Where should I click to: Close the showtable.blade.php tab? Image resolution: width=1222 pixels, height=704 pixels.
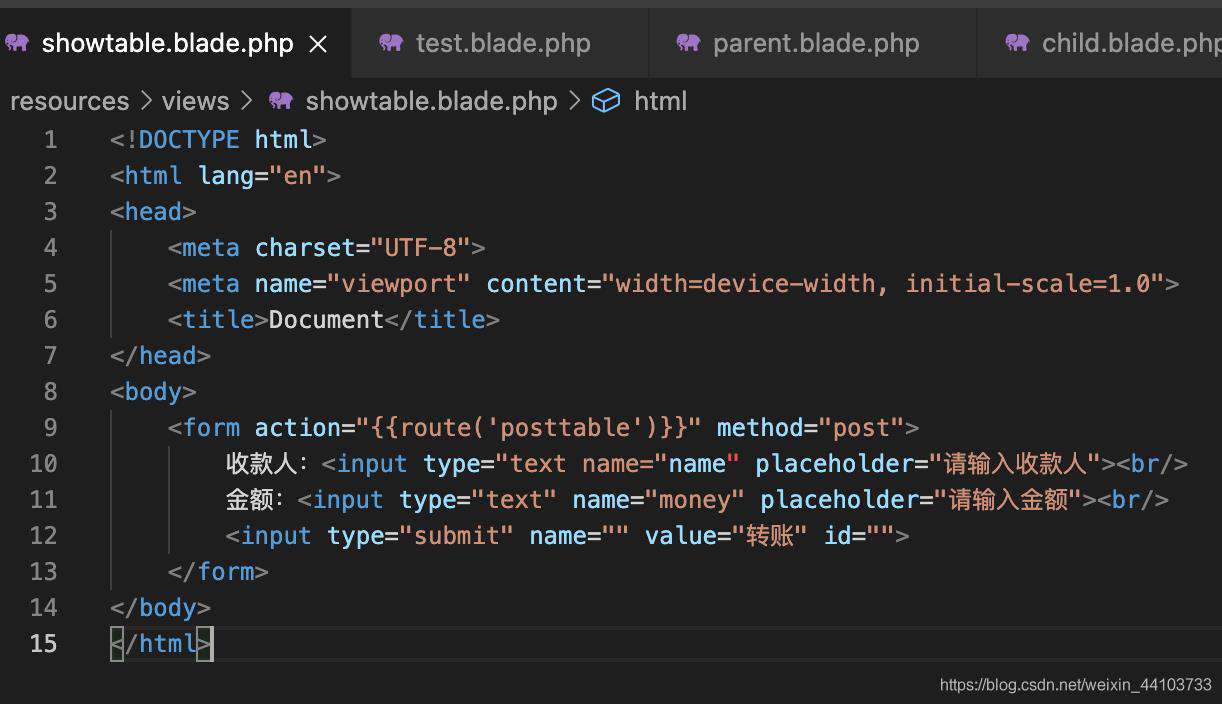[x=318, y=44]
